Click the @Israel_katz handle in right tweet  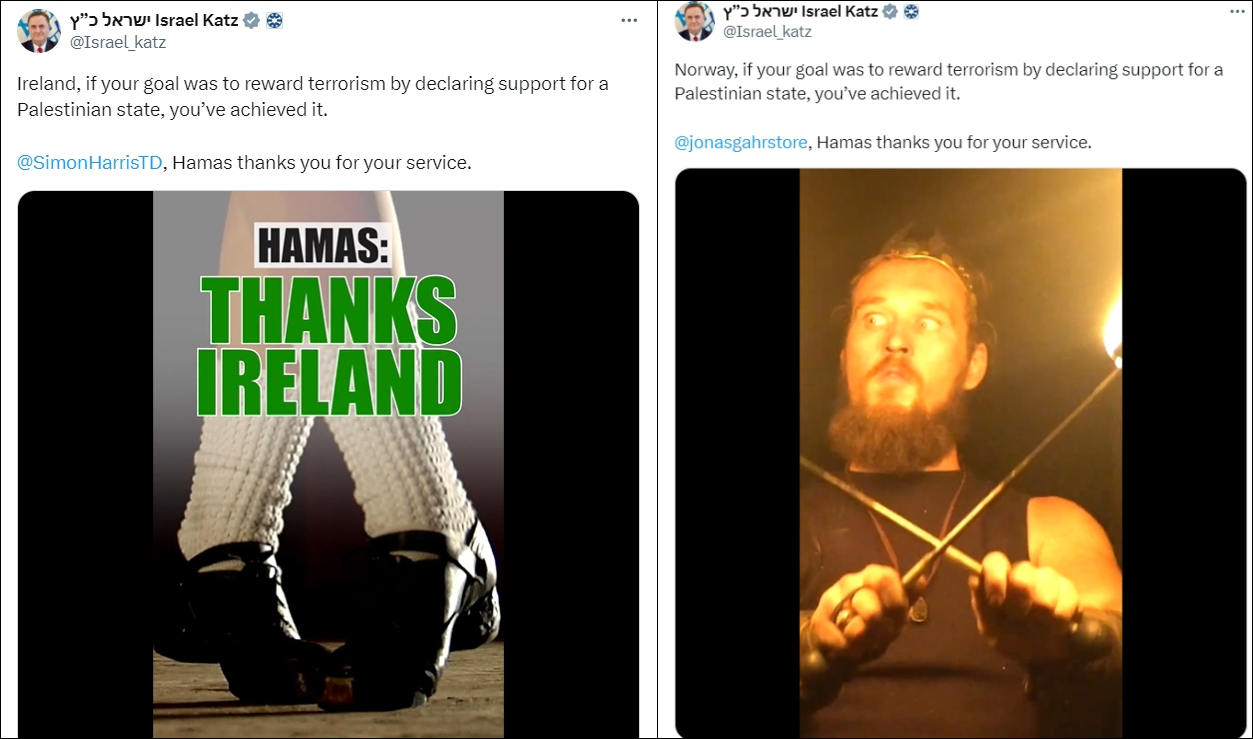[767, 32]
